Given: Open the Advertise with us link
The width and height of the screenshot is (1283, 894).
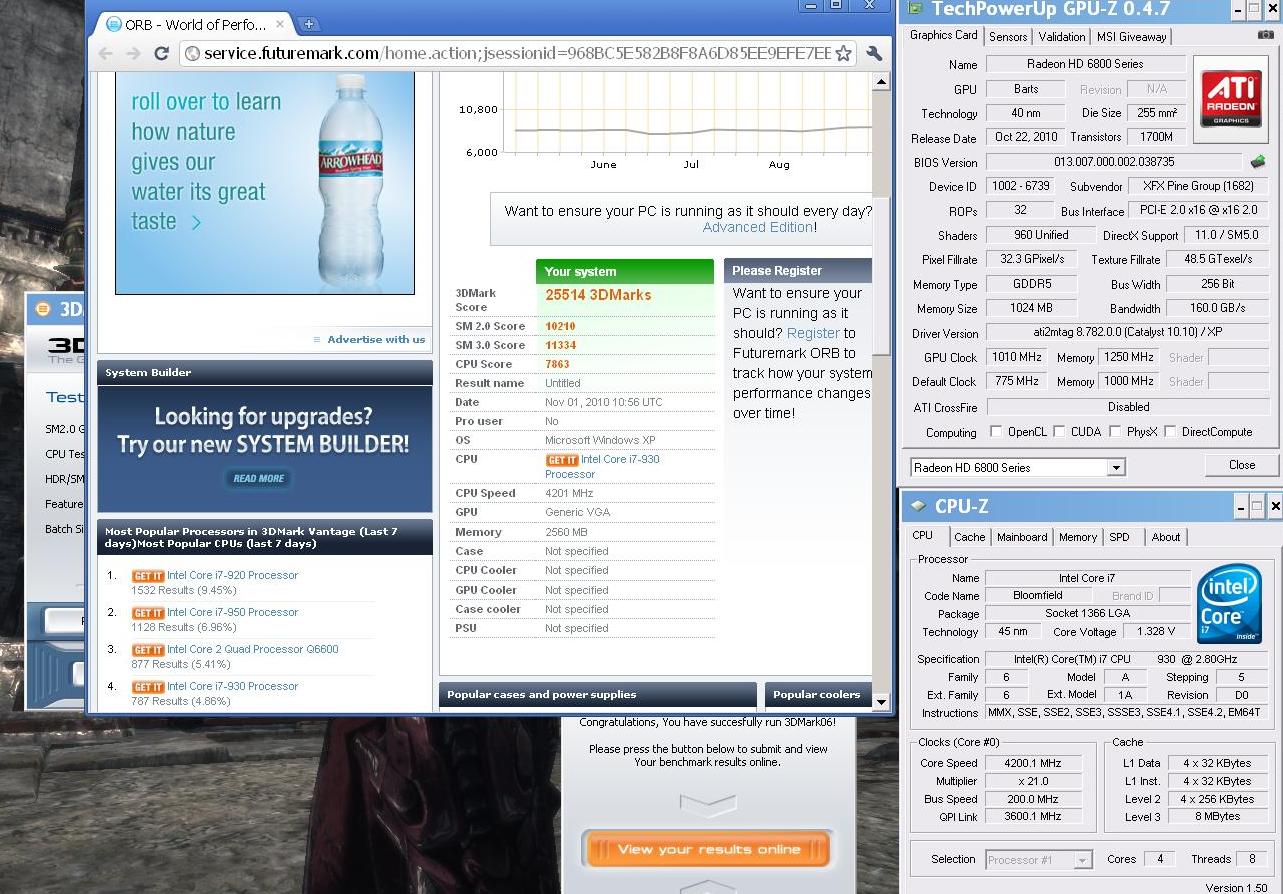Looking at the screenshot, I should point(376,339).
